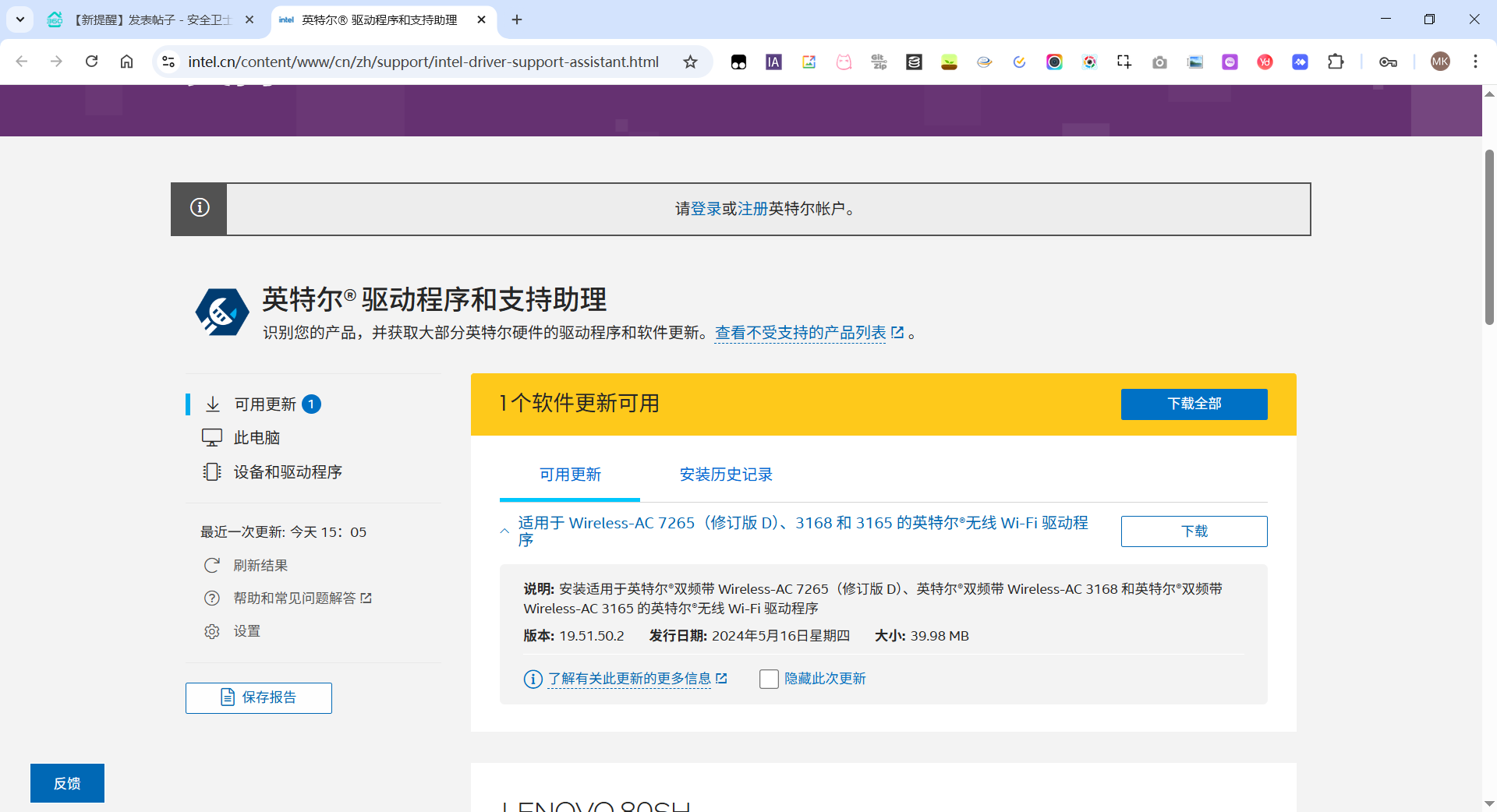Click the info icon in the login banner

(200, 207)
